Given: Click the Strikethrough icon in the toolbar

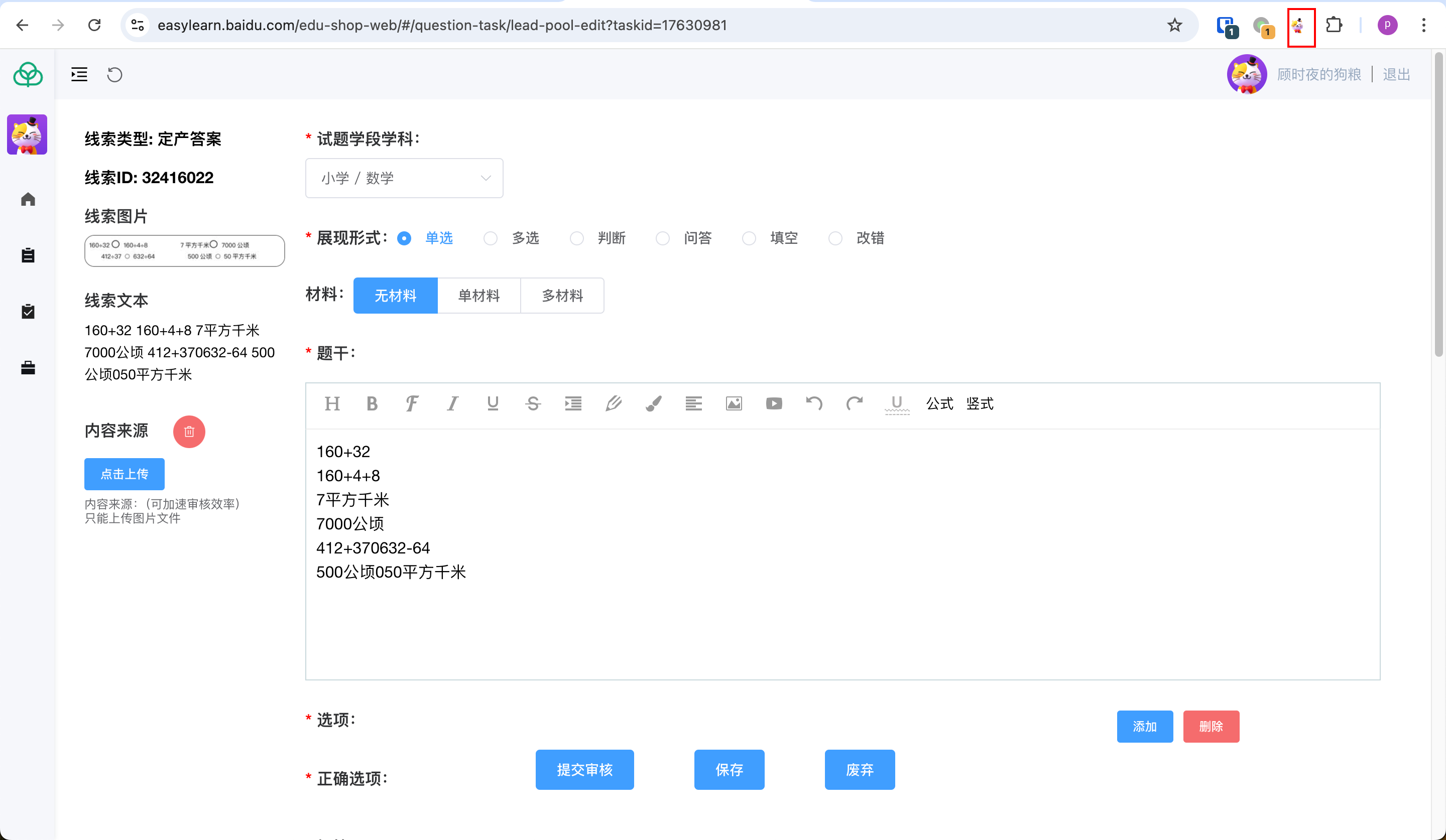Looking at the screenshot, I should pyautogui.click(x=533, y=403).
